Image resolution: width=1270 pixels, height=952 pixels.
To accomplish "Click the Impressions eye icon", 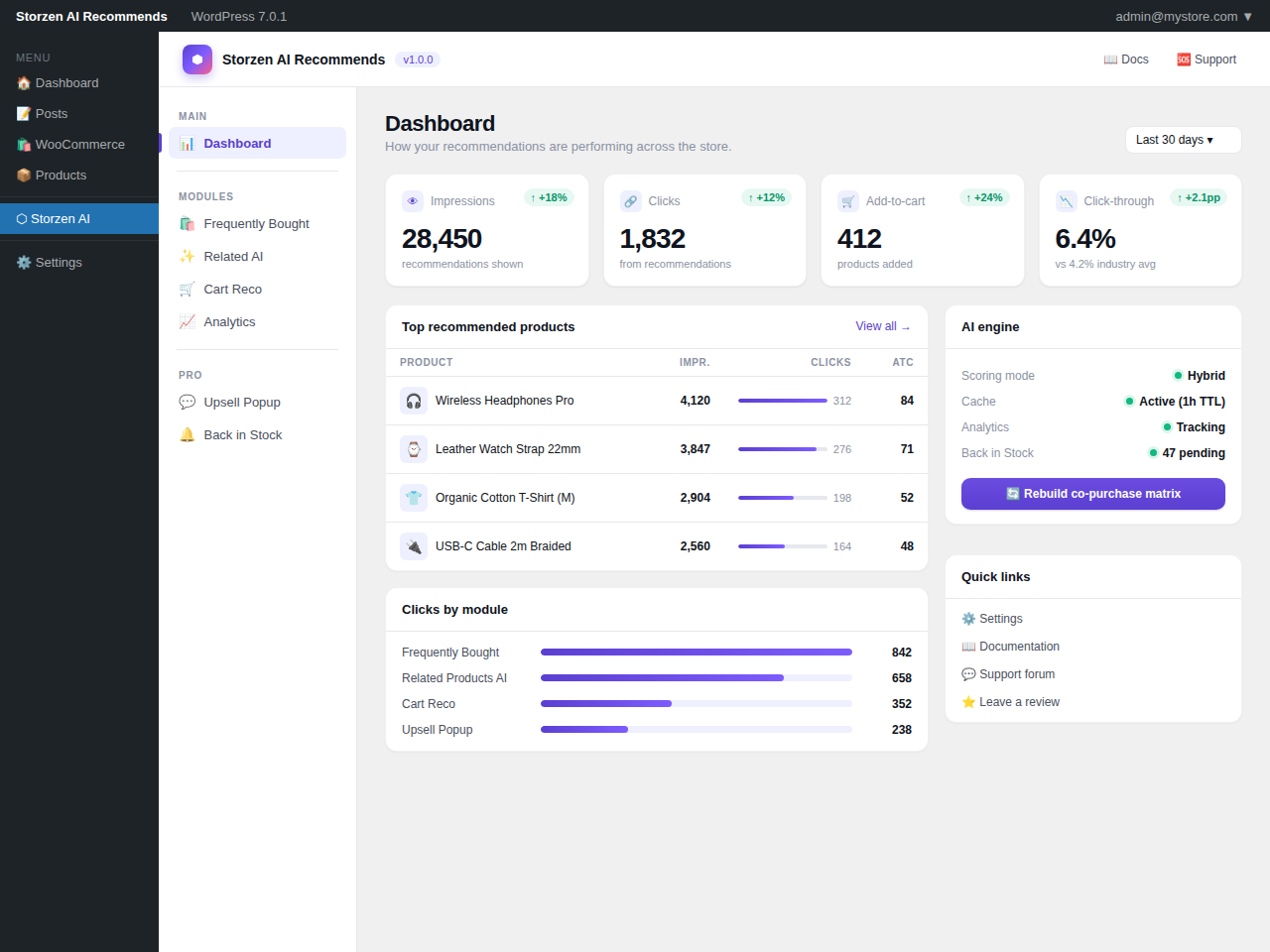I will tap(413, 201).
